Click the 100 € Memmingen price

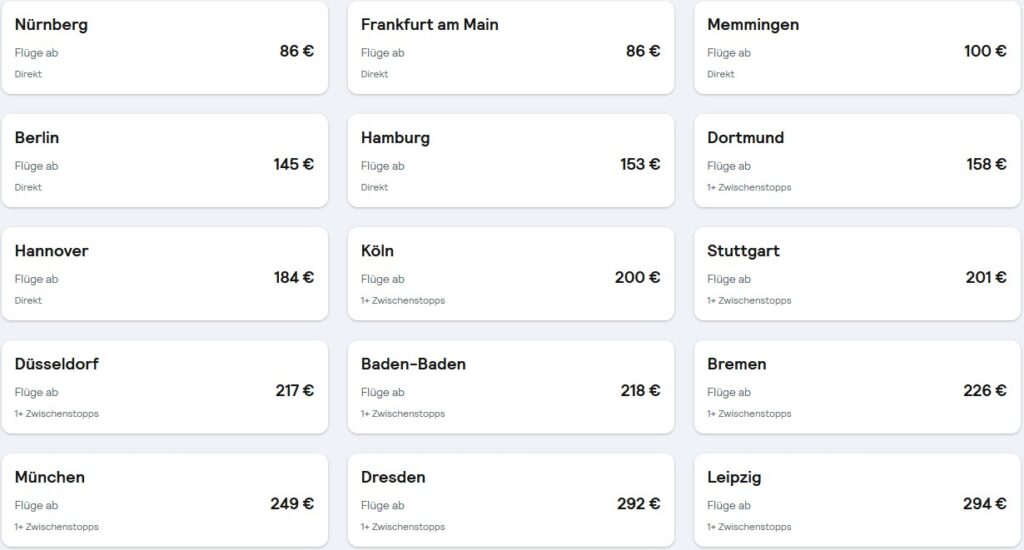coord(985,51)
